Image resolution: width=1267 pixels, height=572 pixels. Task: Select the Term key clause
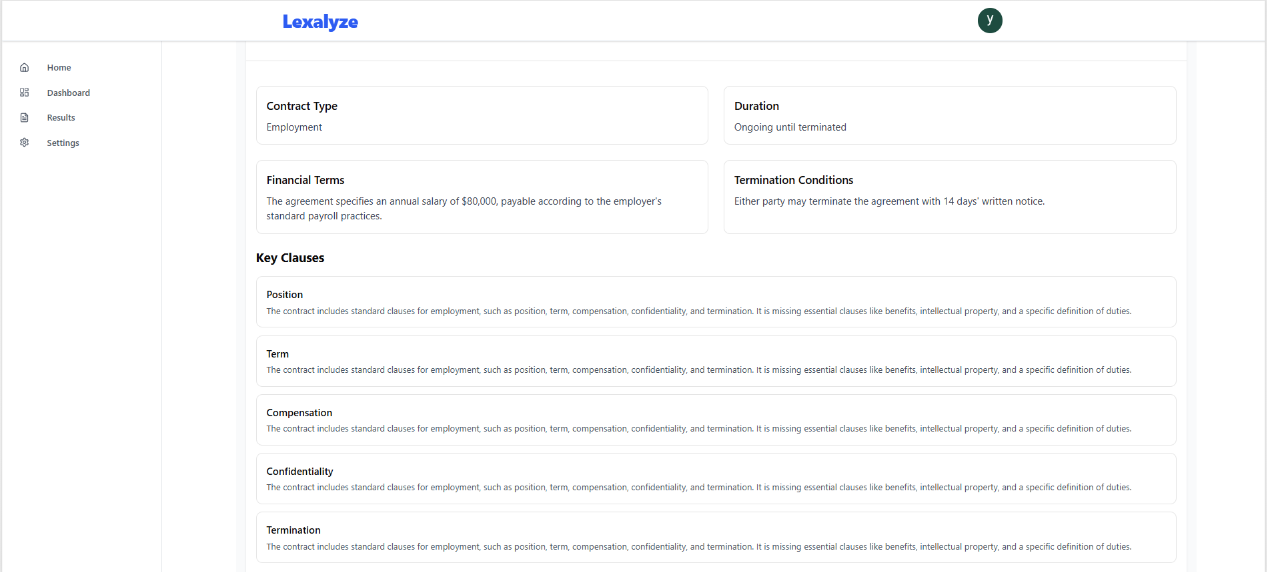tap(715, 361)
